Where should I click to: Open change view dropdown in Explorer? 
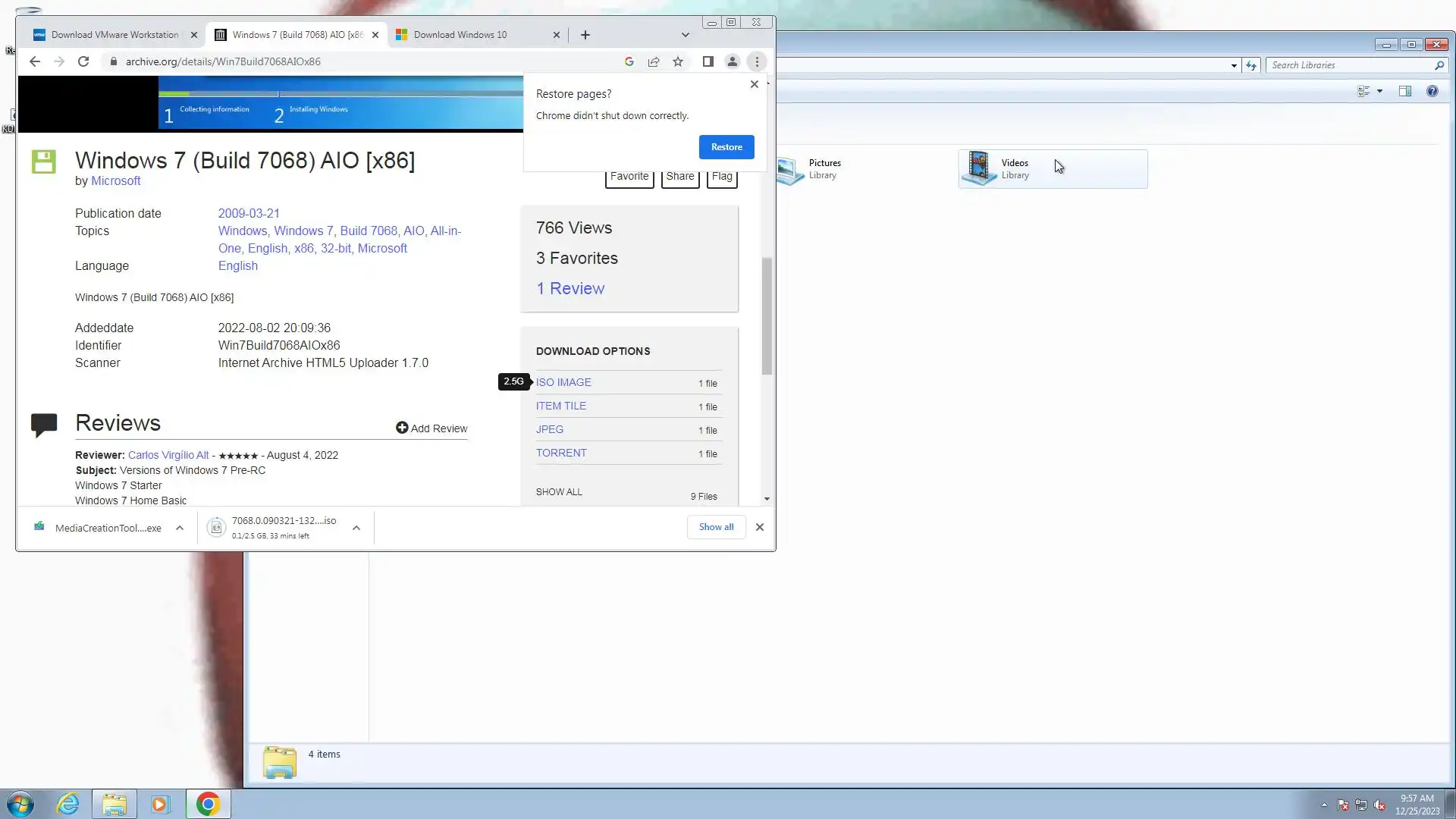pos(1379,91)
